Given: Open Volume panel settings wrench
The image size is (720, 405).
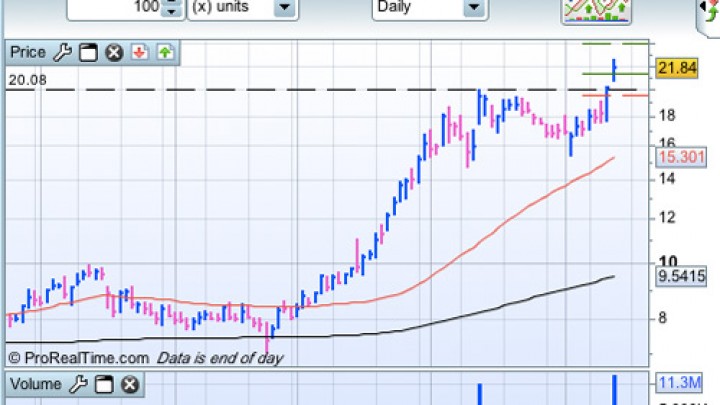Looking at the screenshot, I should 79,384.
